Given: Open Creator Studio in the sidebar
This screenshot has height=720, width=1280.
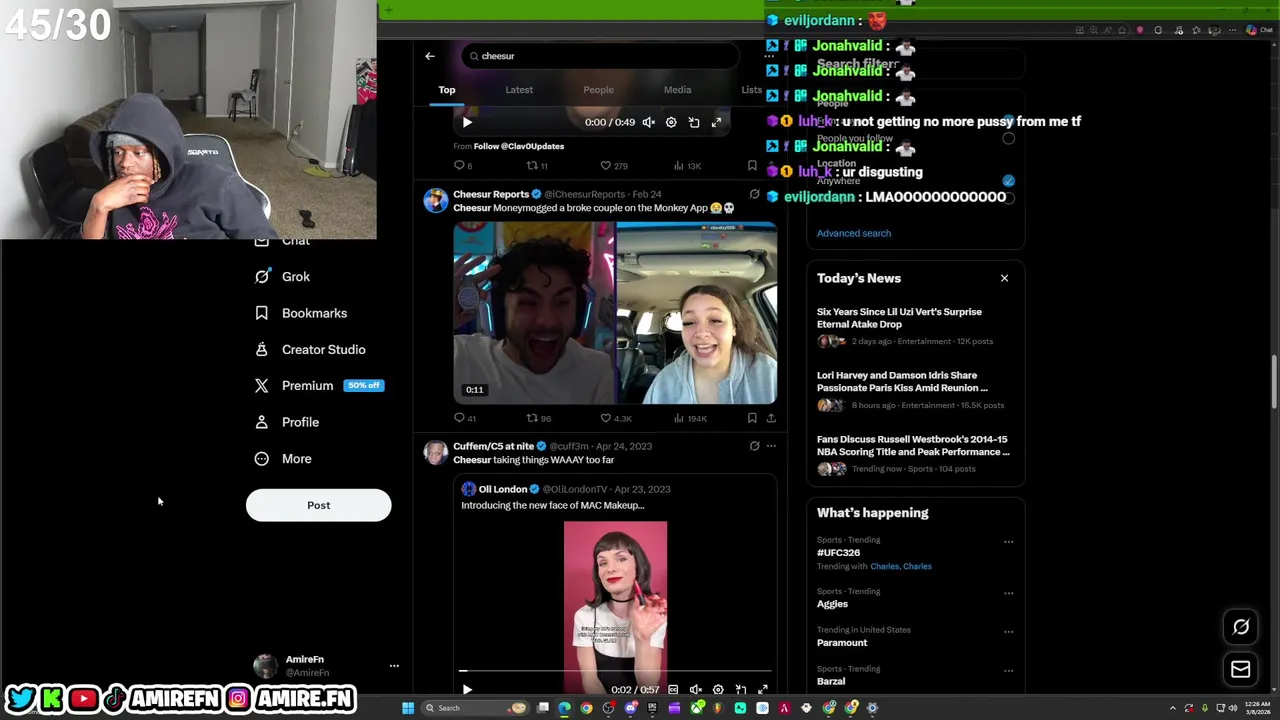Looking at the screenshot, I should (x=310, y=349).
